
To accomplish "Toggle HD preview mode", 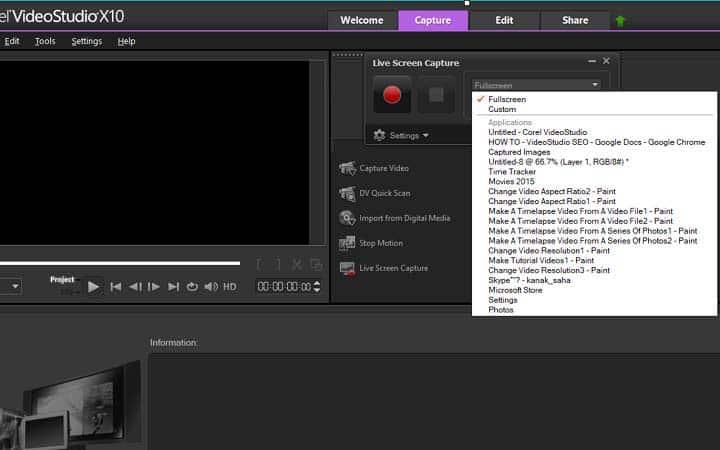I will coord(230,287).
